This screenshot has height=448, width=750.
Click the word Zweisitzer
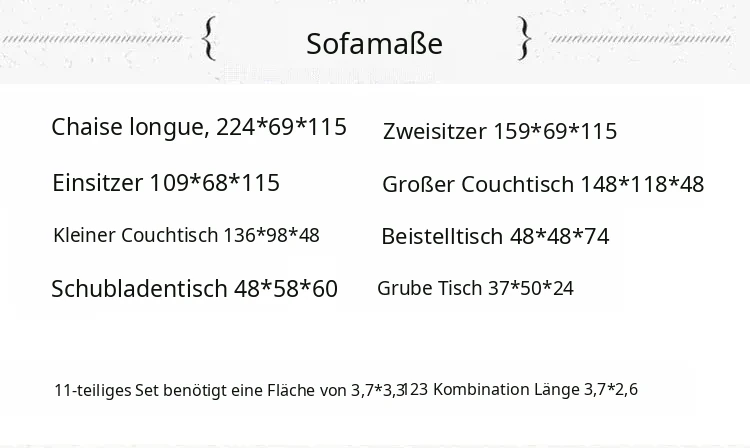click(x=434, y=131)
